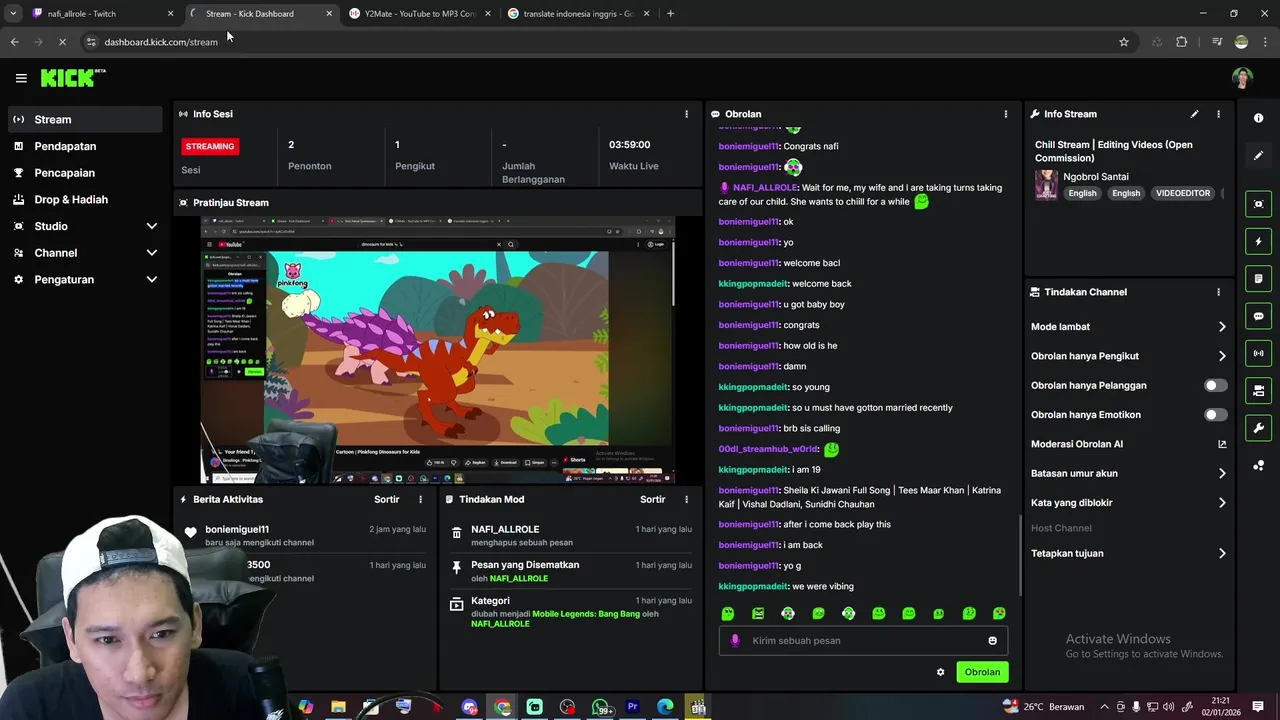Click the purple microphone identity icon
Viewport: 1280px width, 720px height.
[x=735, y=641]
